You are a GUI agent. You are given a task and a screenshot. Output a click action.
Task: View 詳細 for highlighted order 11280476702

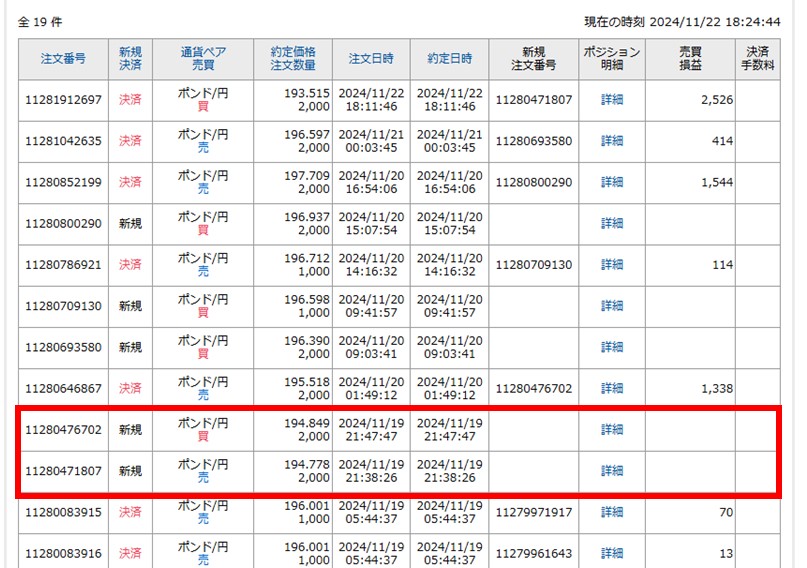click(x=612, y=430)
